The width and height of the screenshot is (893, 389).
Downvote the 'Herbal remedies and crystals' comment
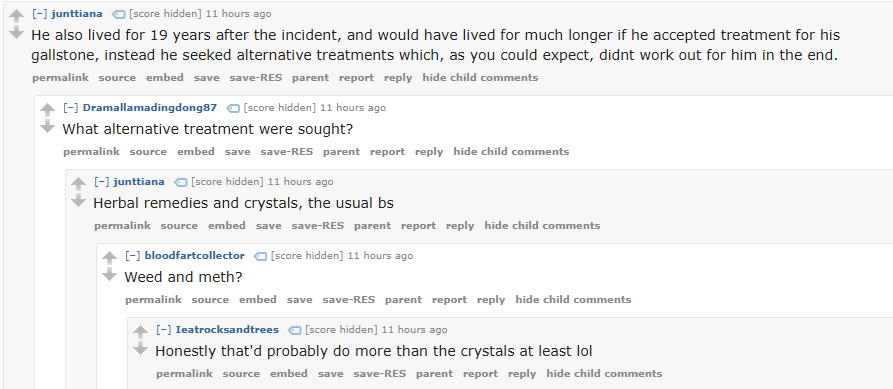coord(79,200)
